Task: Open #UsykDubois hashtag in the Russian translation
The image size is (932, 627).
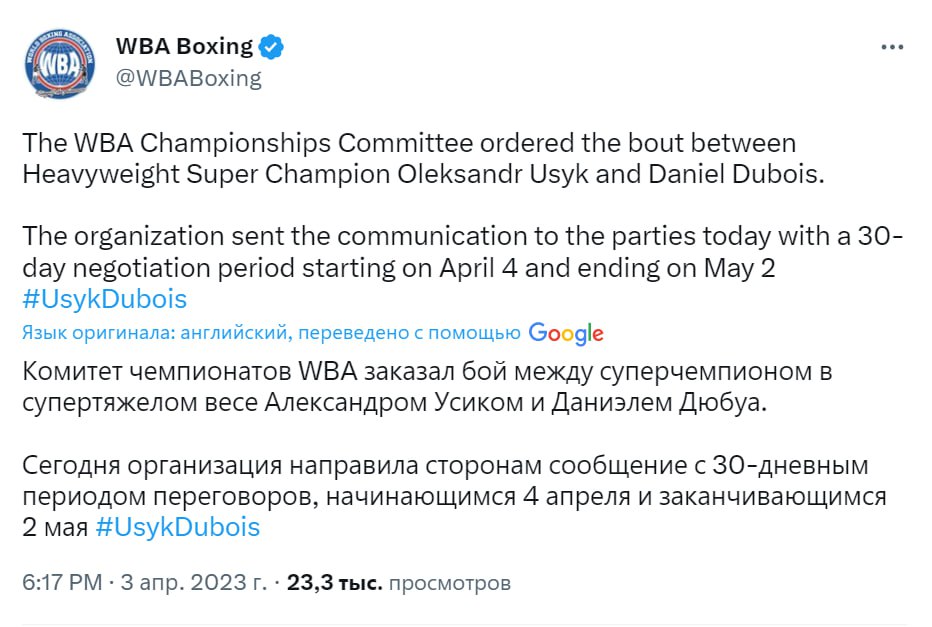Action: (x=177, y=527)
